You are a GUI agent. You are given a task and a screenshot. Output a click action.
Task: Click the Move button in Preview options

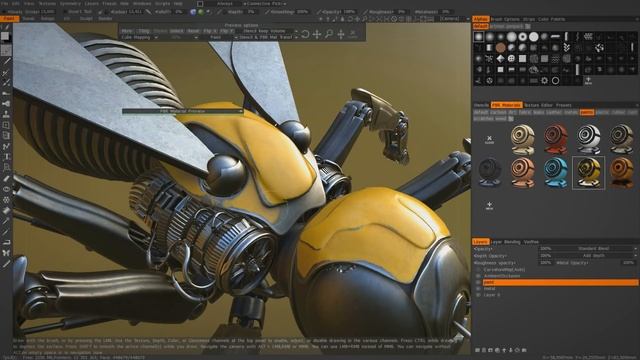point(127,31)
